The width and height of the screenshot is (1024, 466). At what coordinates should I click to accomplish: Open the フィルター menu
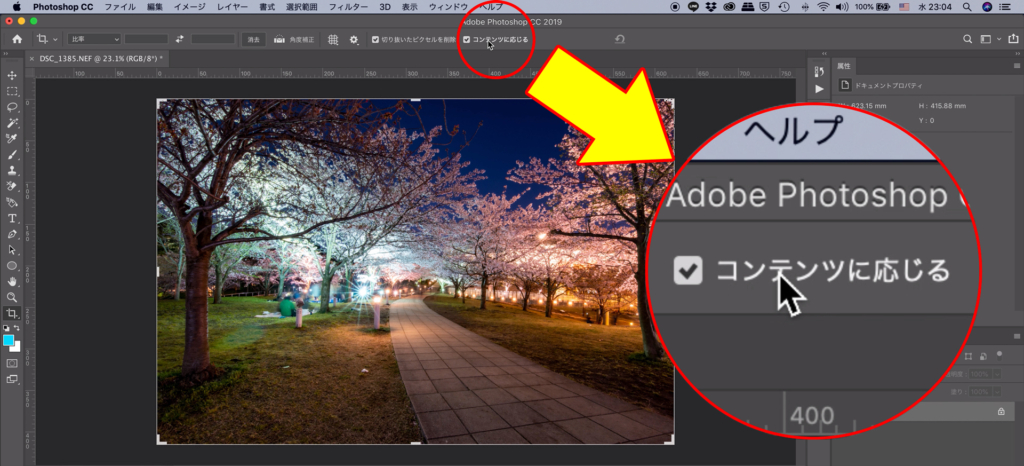point(348,7)
